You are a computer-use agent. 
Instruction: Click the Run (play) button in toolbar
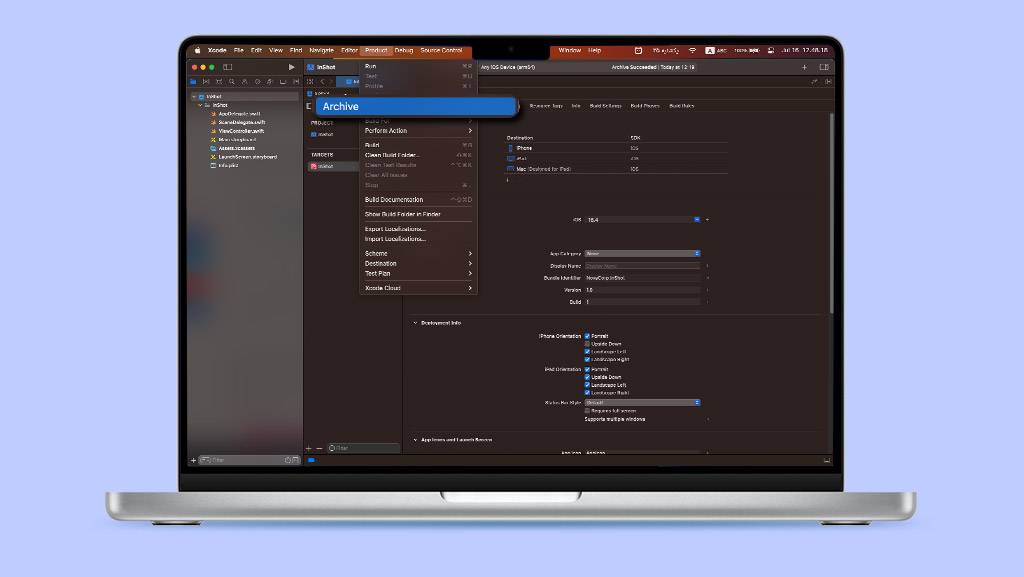tap(291, 67)
